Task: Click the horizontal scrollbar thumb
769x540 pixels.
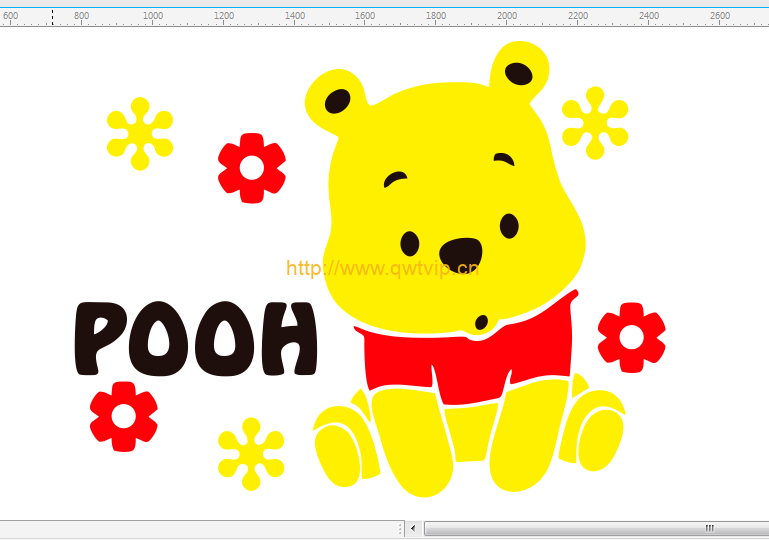Action: click(x=596, y=528)
